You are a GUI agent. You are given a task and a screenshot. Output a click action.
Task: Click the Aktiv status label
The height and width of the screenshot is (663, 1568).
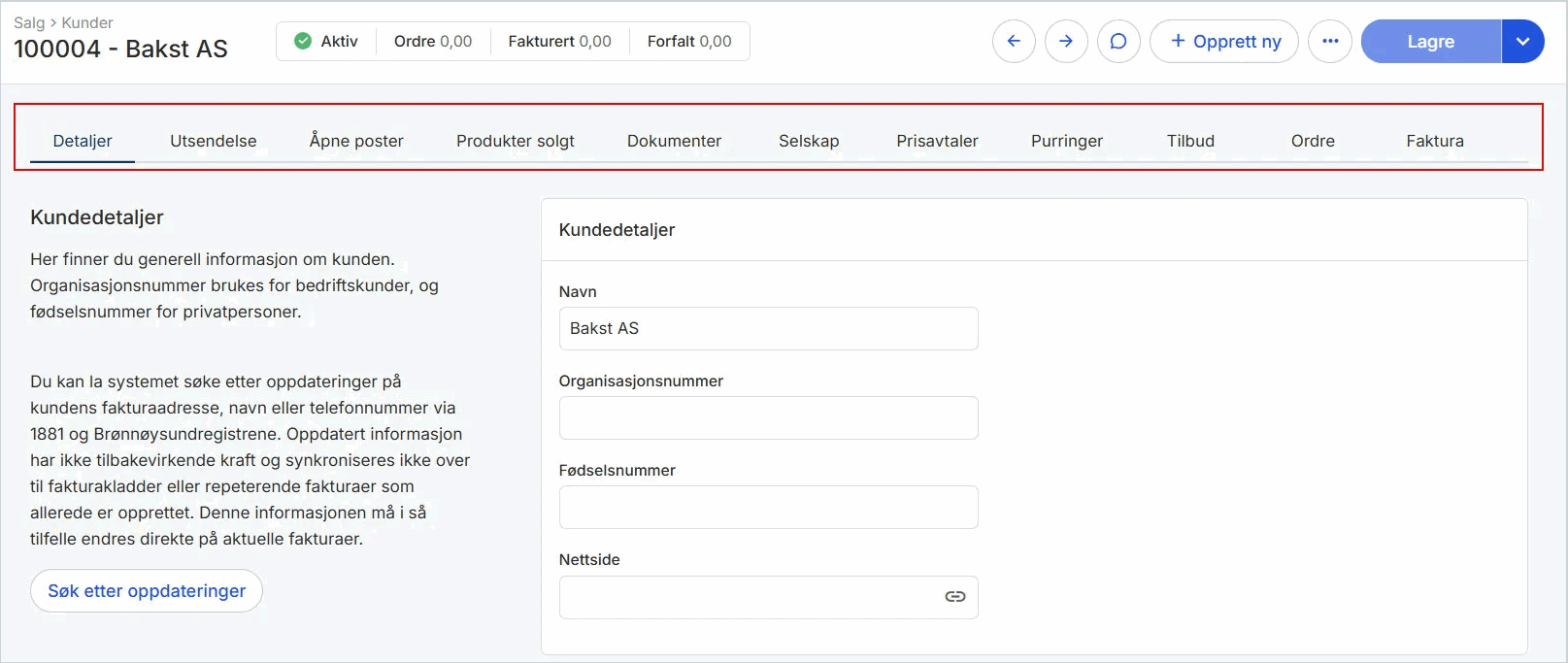point(340,41)
